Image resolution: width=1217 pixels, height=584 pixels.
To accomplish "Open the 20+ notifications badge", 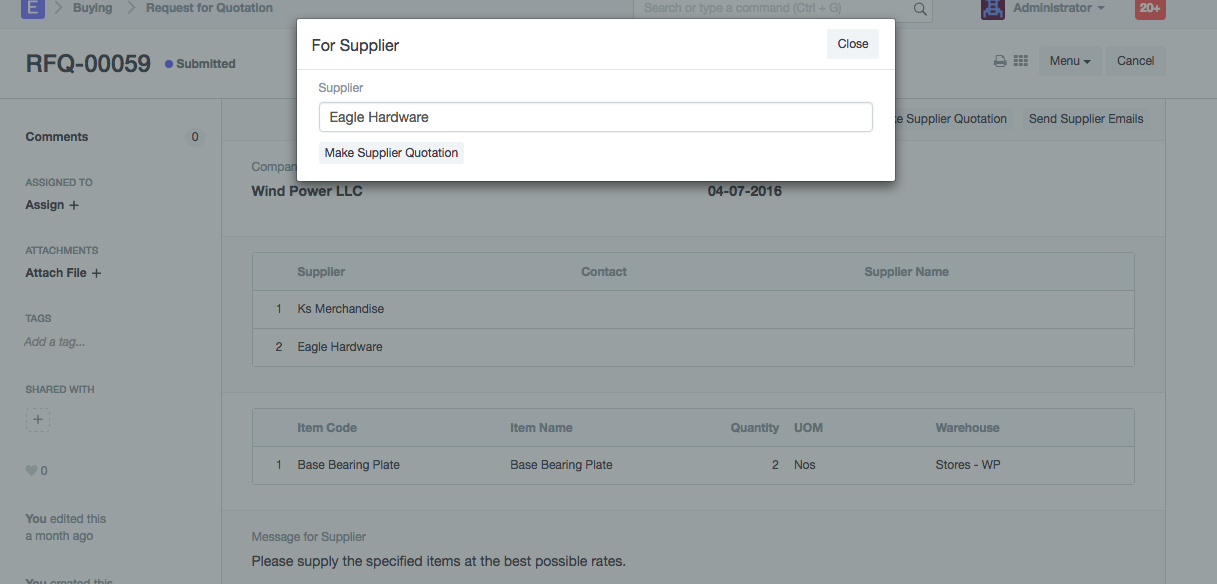I will pos(1150,9).
